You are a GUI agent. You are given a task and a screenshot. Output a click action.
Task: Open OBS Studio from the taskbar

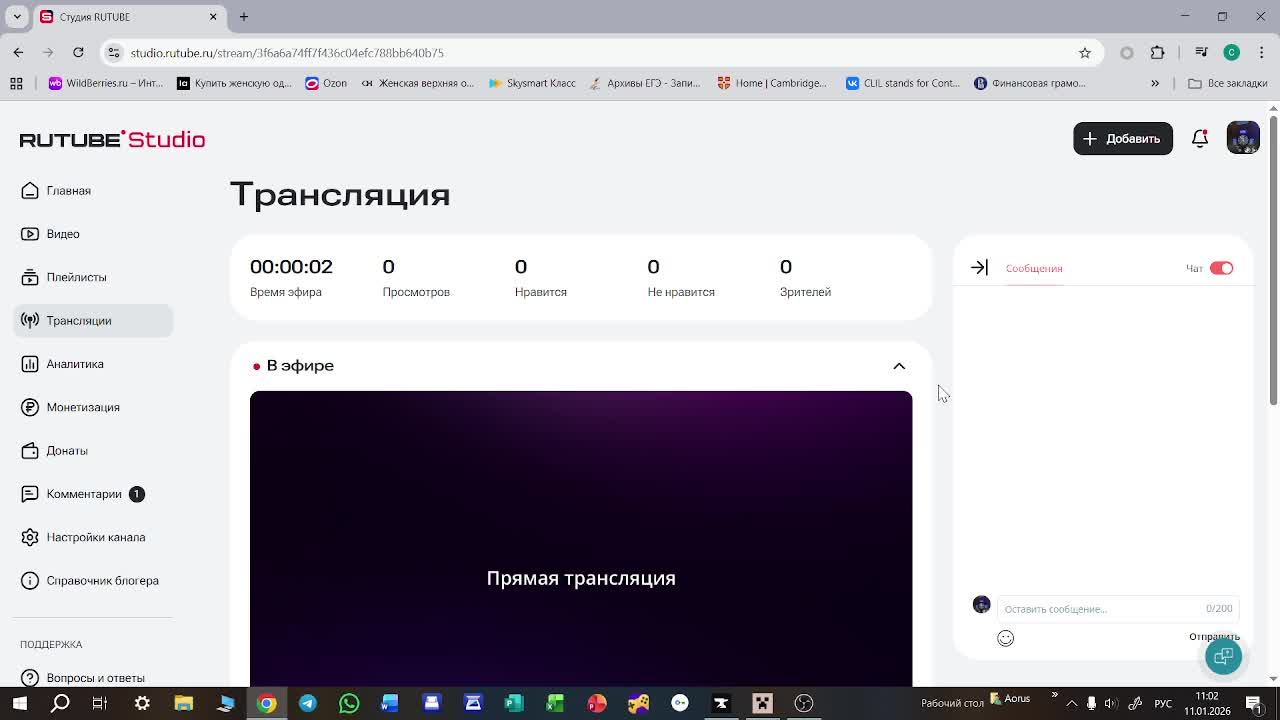click(x=803, y=703)
